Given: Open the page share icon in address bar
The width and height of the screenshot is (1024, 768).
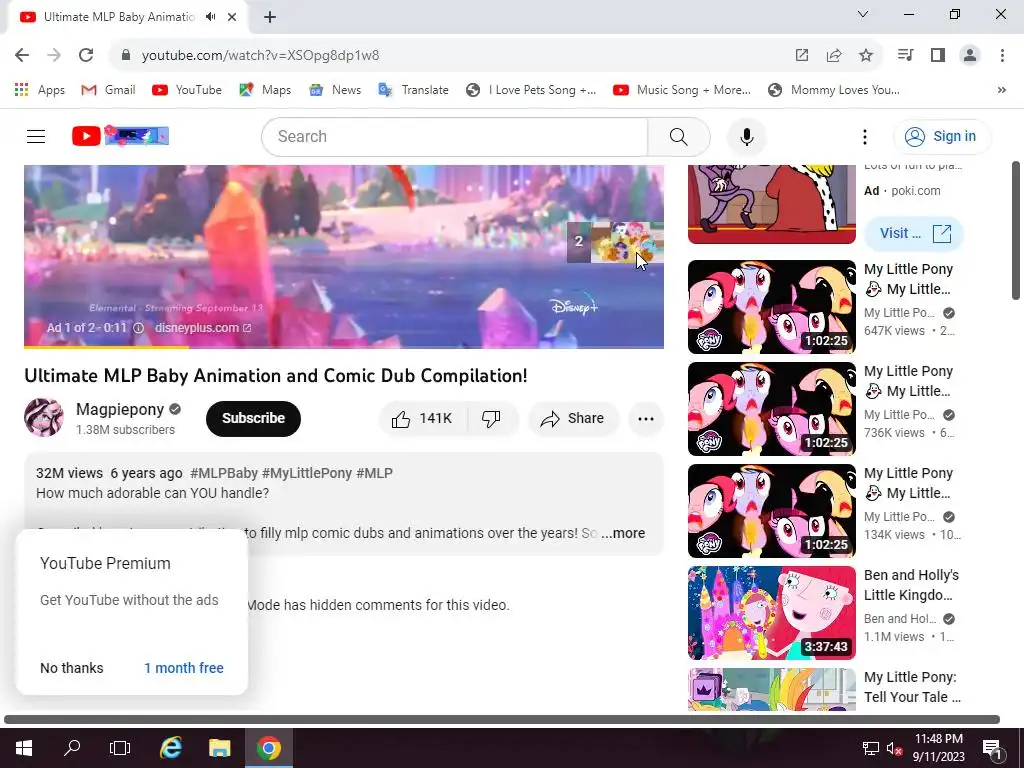Looking at the screenshot, I should pos(834,56).
